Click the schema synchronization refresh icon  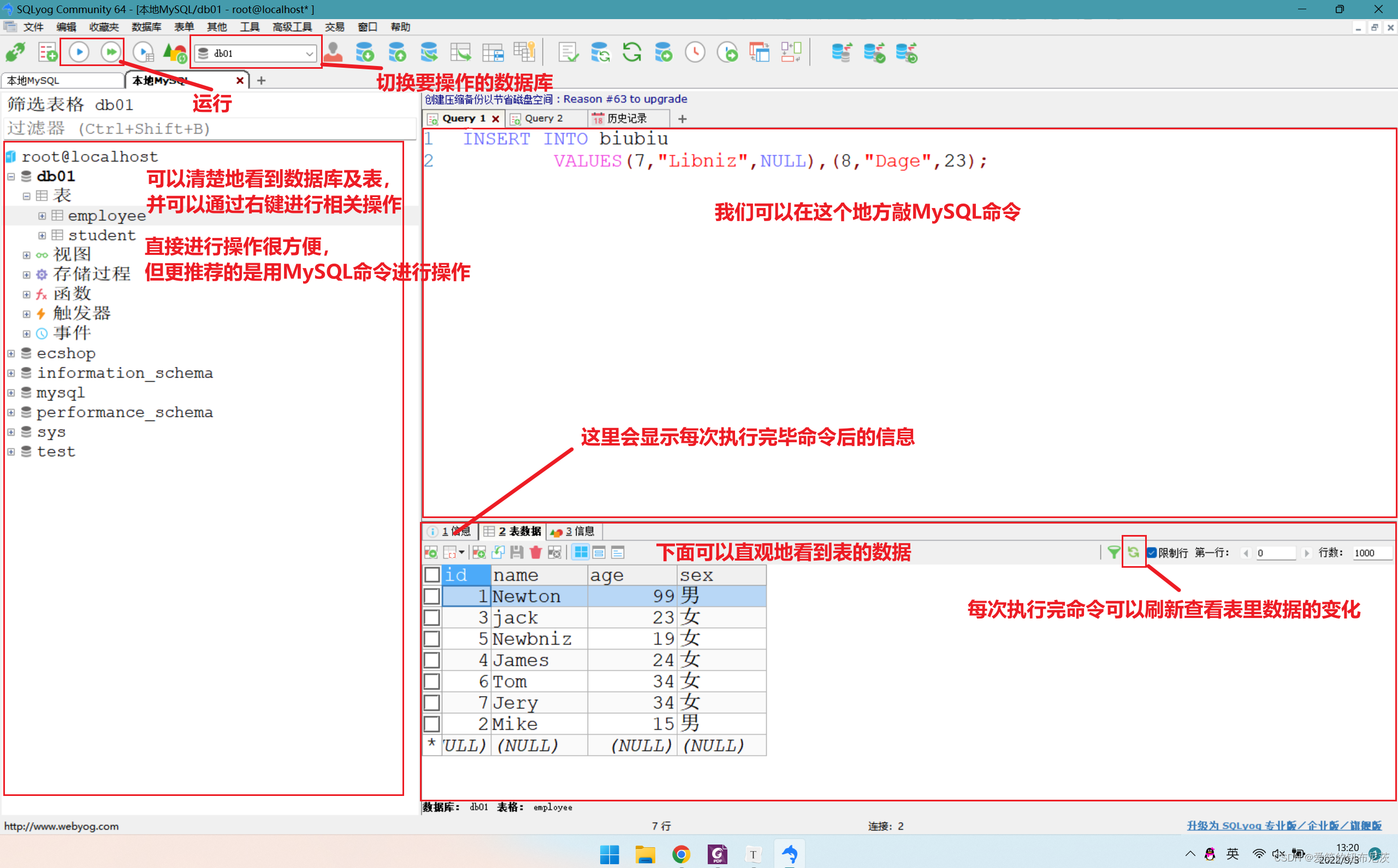(632, 53)
